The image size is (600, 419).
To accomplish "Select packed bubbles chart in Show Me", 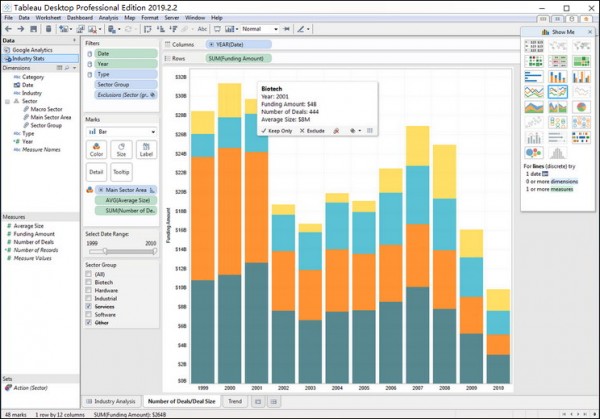I will click(x=534, y=153).
